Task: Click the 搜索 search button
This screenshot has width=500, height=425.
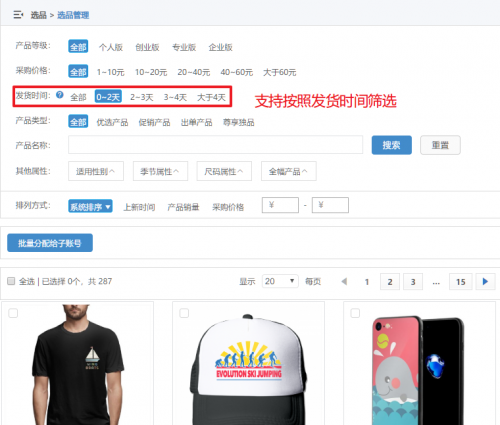Action: click(x=392, y=145)
